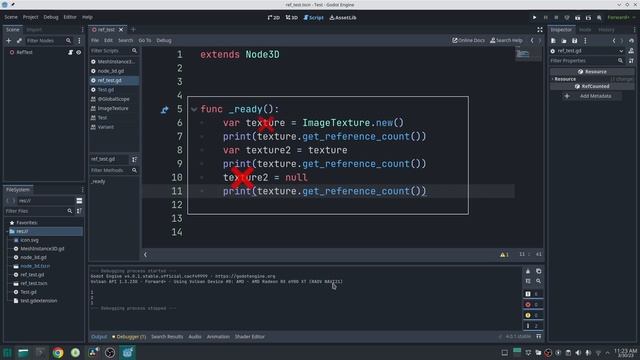Stop the running project

[556, 18]
